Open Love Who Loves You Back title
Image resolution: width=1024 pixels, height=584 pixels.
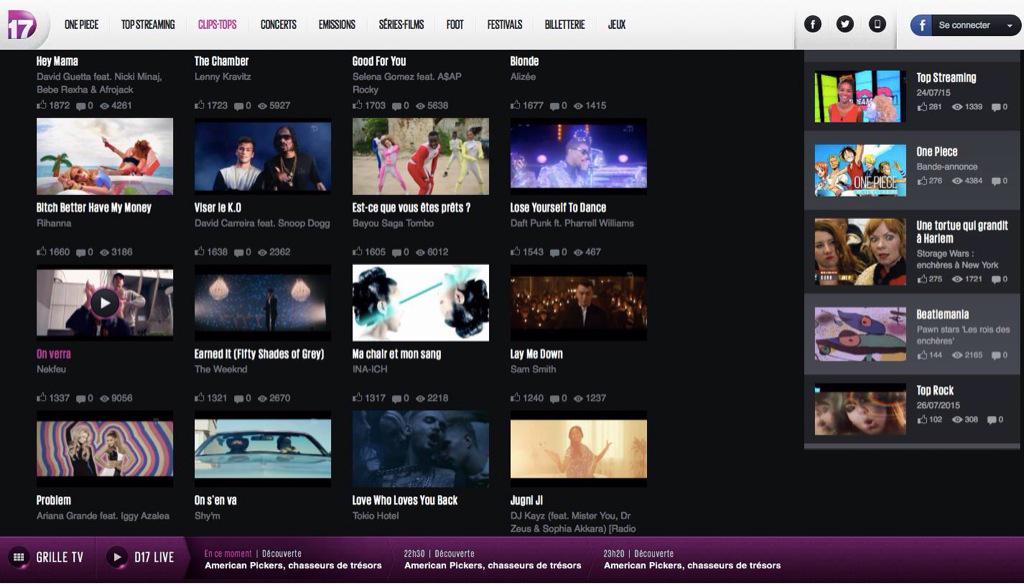[405, 500]
